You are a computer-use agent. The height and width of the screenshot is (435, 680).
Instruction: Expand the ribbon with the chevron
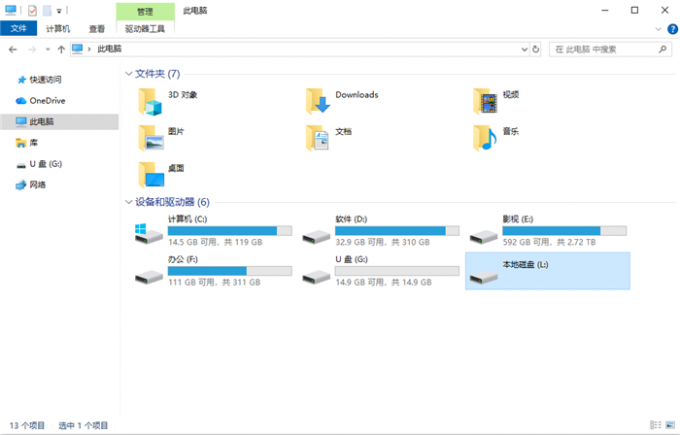coord(658,29)
